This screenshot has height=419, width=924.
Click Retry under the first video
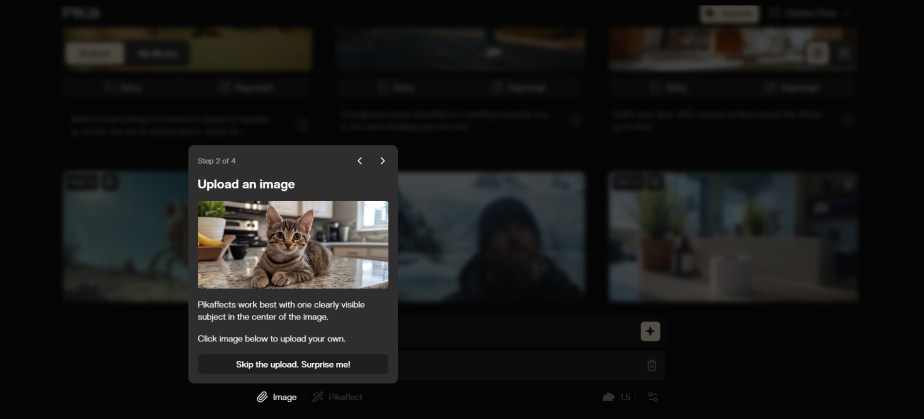pos(123,88)
